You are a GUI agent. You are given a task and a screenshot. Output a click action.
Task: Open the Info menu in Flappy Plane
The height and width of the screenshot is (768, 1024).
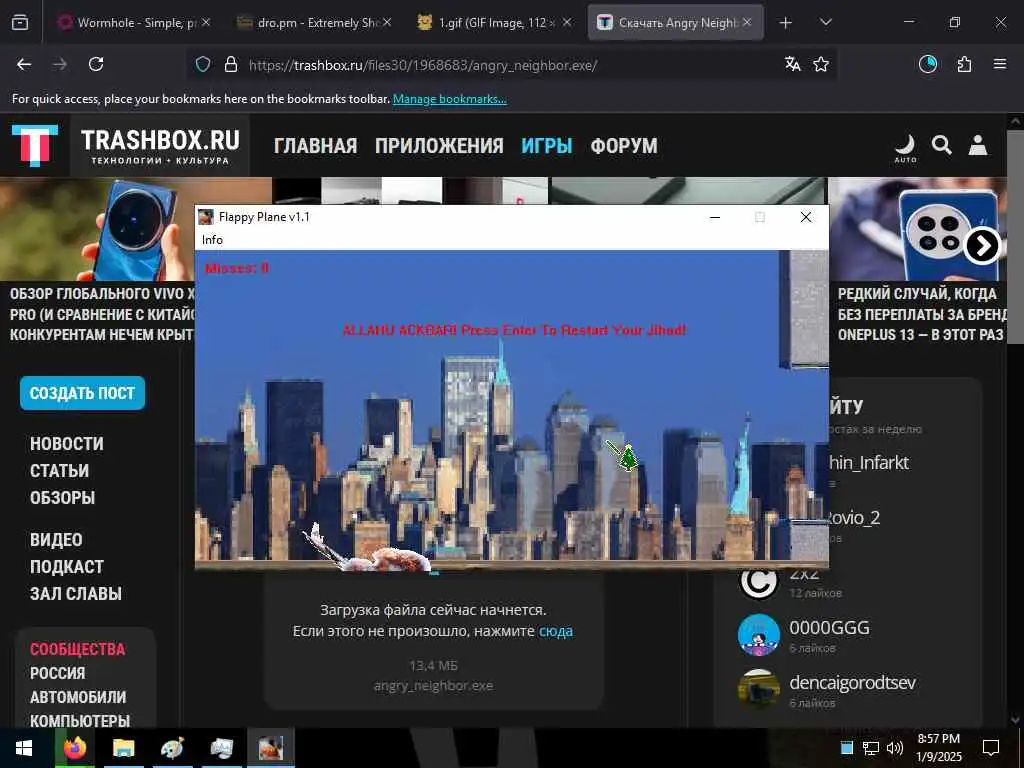(212, 240)
